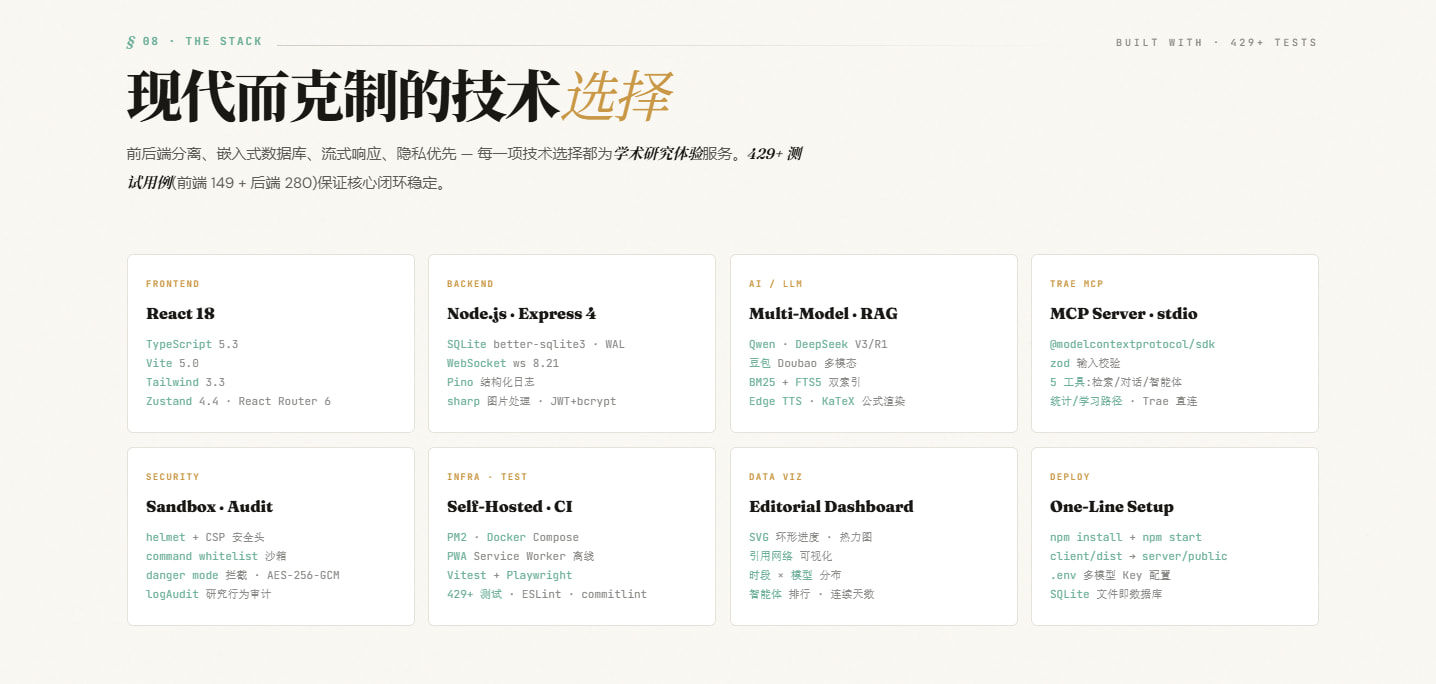Click the 'TypeScript 5.3' line

[192, 344]
